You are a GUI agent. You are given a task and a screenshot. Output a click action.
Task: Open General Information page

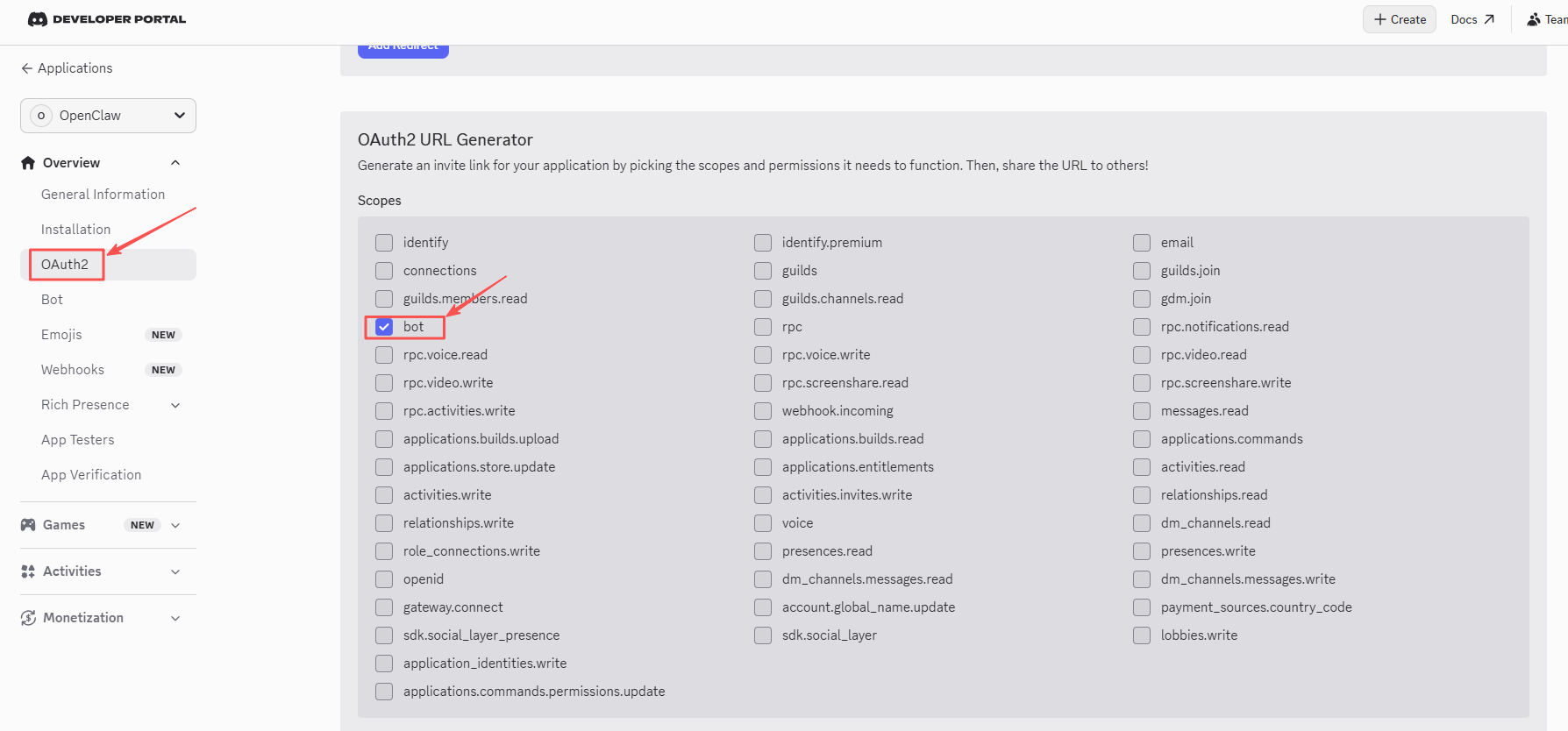[x=103, y=195]
